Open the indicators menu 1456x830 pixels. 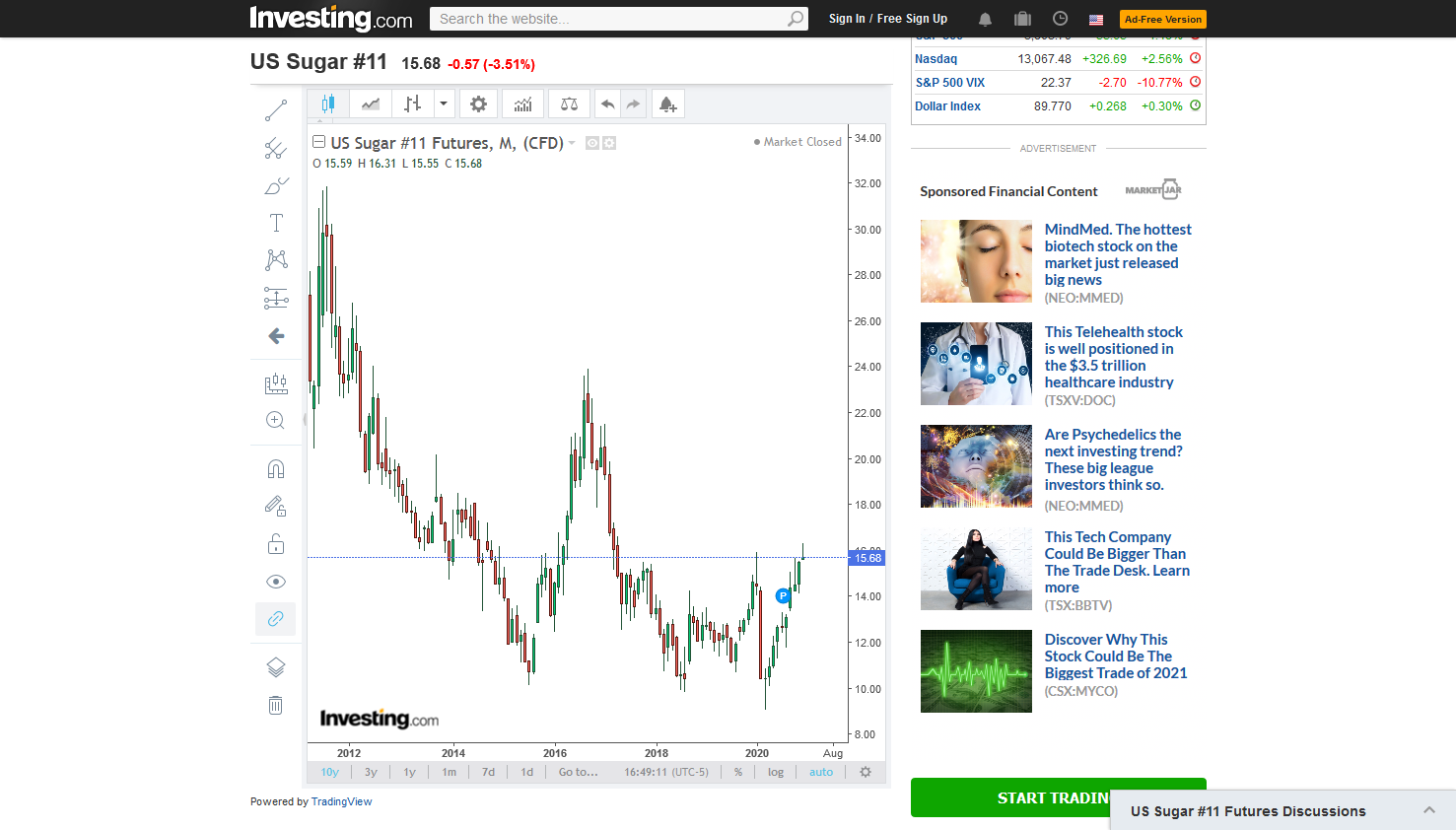pos(523,104)
